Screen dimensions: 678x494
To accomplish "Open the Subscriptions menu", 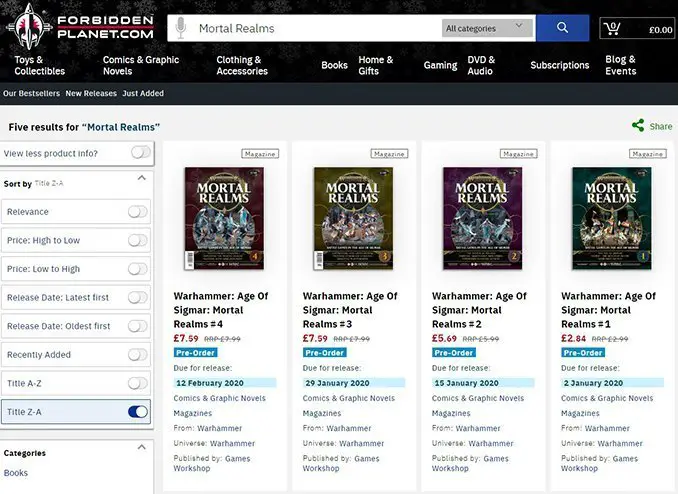I will click(x=560, y=65).
